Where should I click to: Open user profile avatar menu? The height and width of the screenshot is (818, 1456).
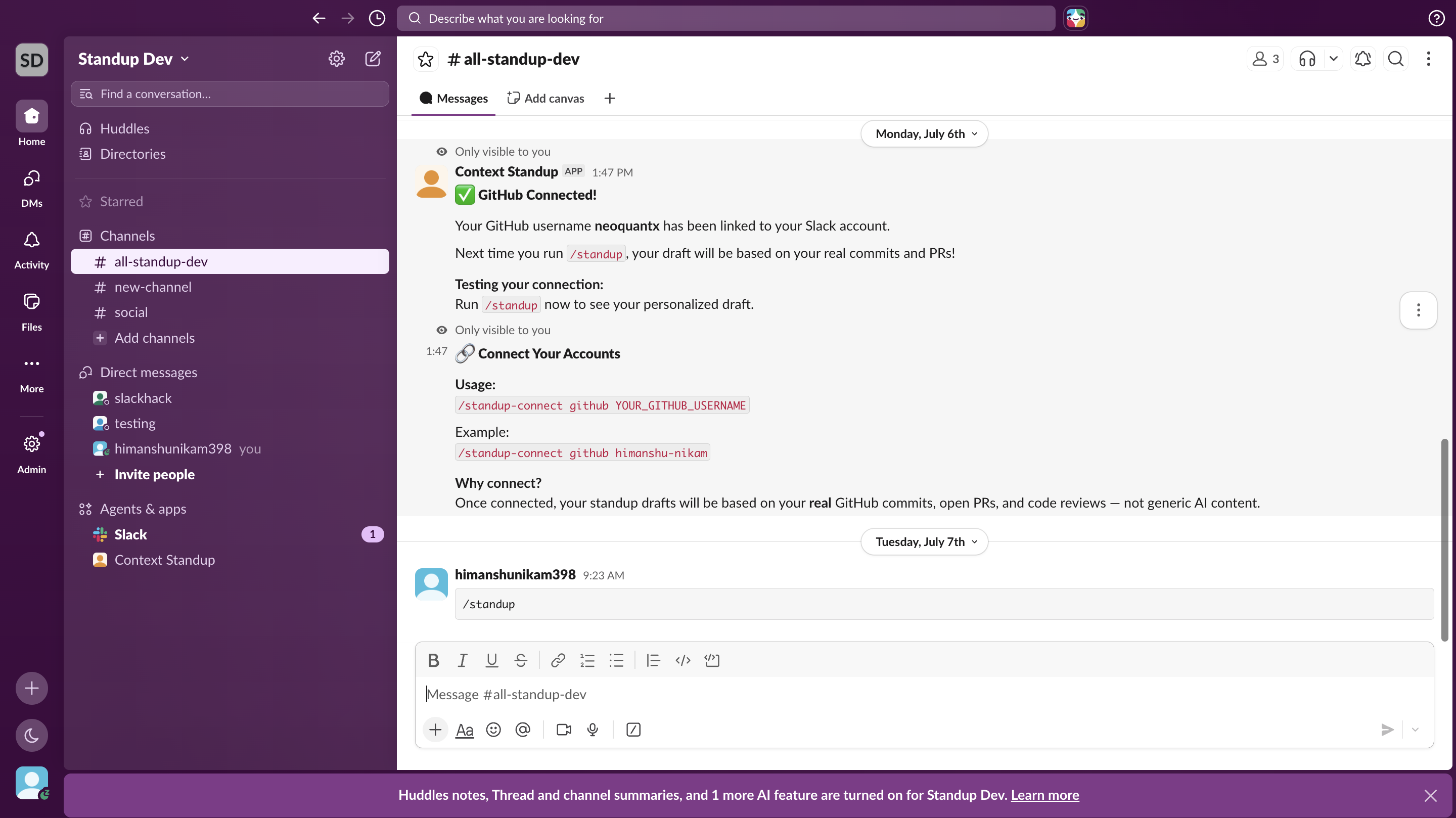point(32,783)
